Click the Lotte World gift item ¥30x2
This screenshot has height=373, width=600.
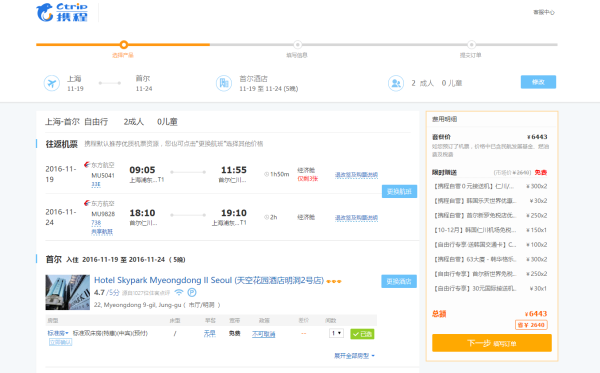tap(491, 201)
